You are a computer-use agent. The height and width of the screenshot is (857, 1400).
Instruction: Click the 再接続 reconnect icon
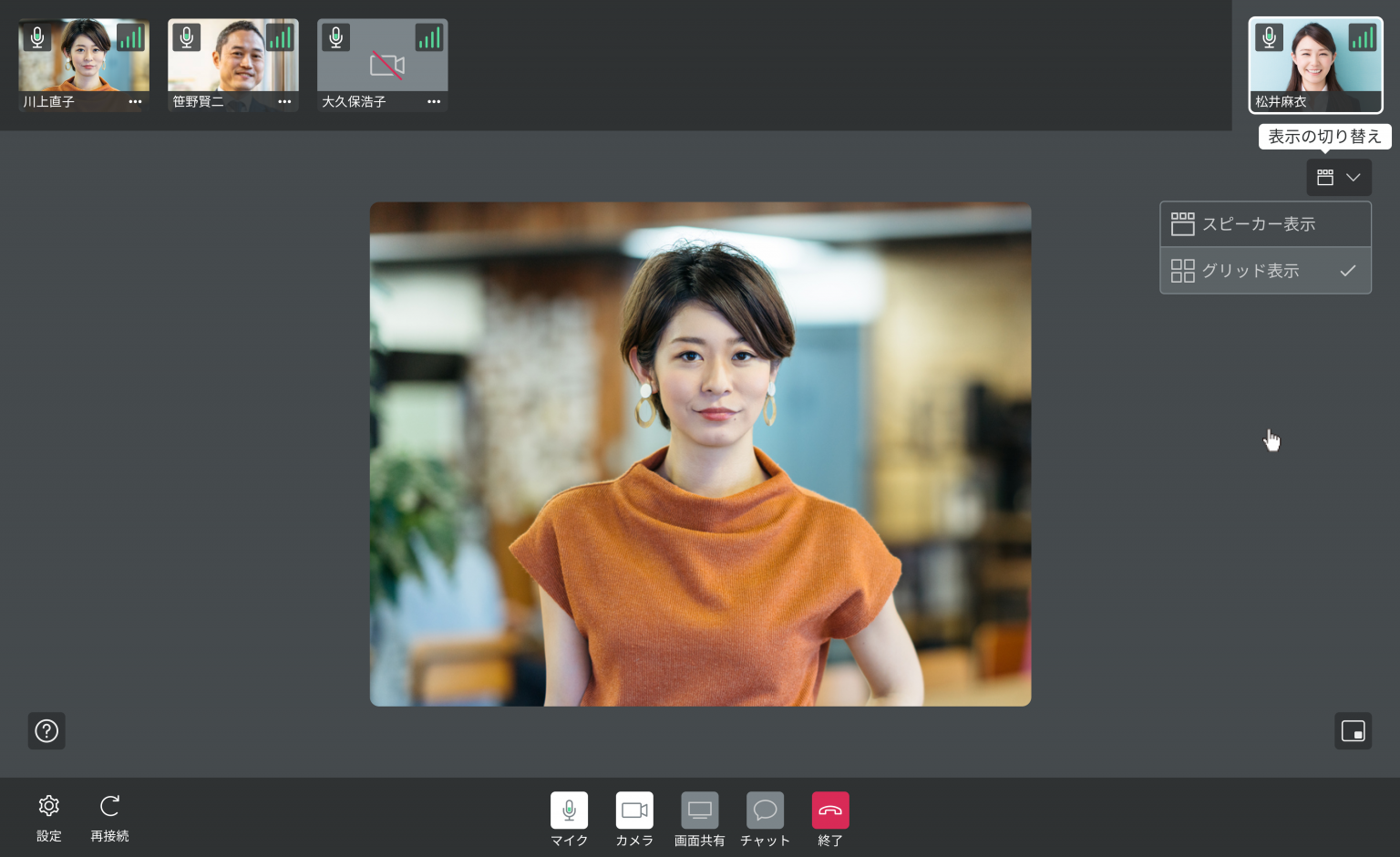coord(109,806)
